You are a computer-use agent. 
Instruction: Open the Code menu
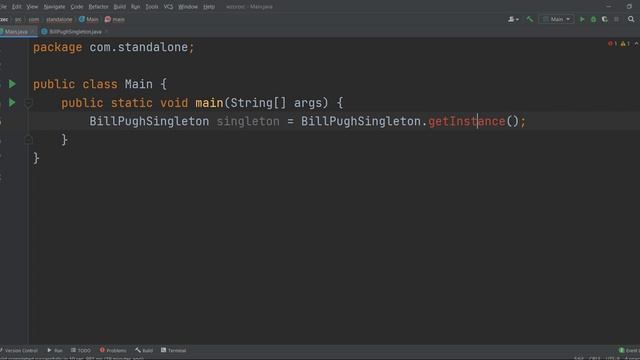77,7
